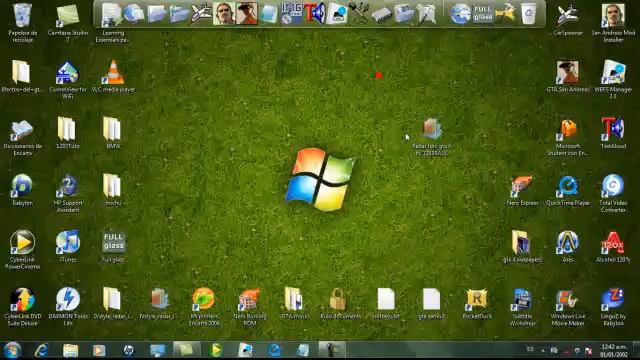
Task: Open the GTA music folder icon
Action: (x=294, y=303)
